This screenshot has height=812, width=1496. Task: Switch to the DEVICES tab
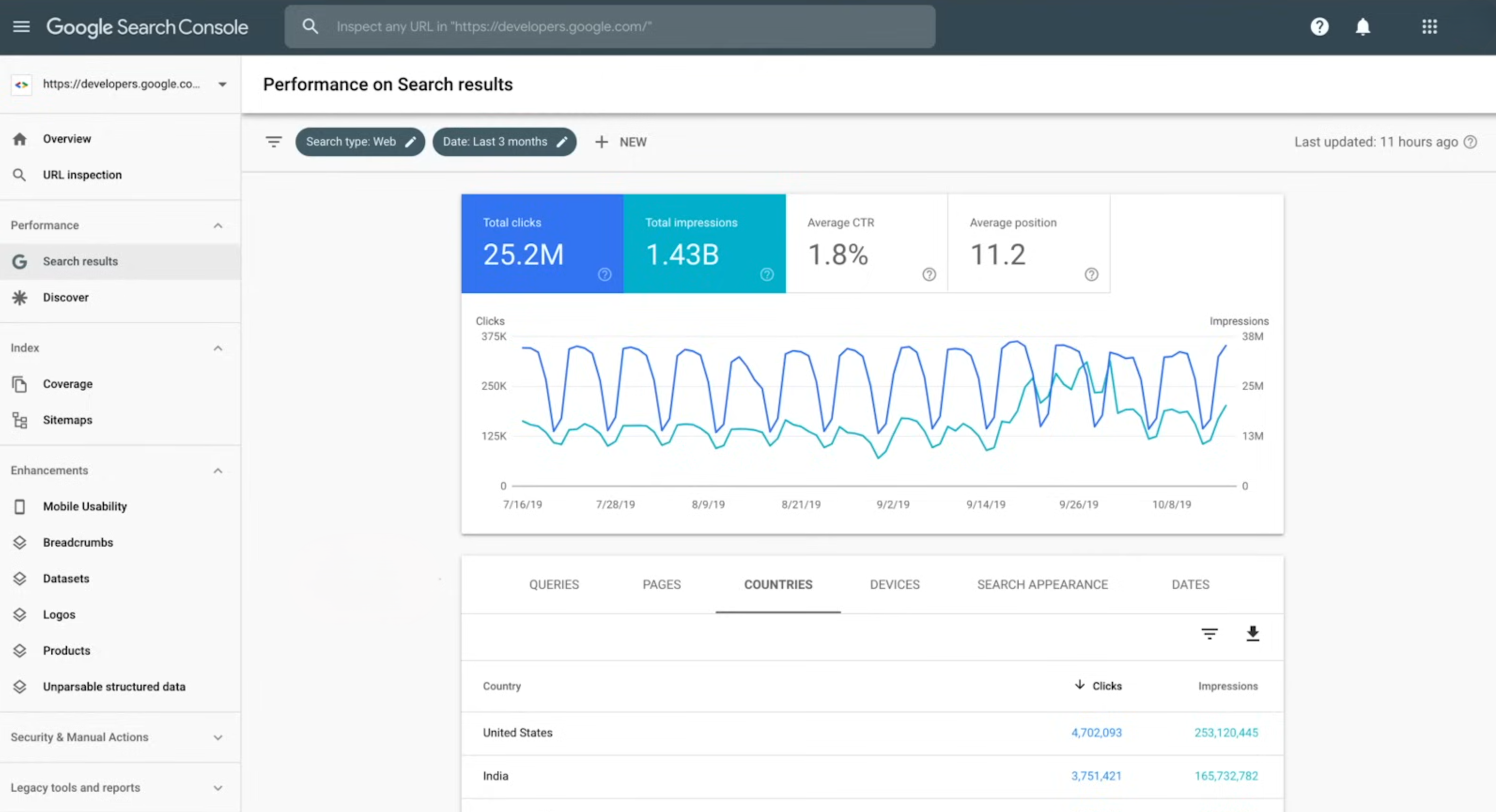894,584
